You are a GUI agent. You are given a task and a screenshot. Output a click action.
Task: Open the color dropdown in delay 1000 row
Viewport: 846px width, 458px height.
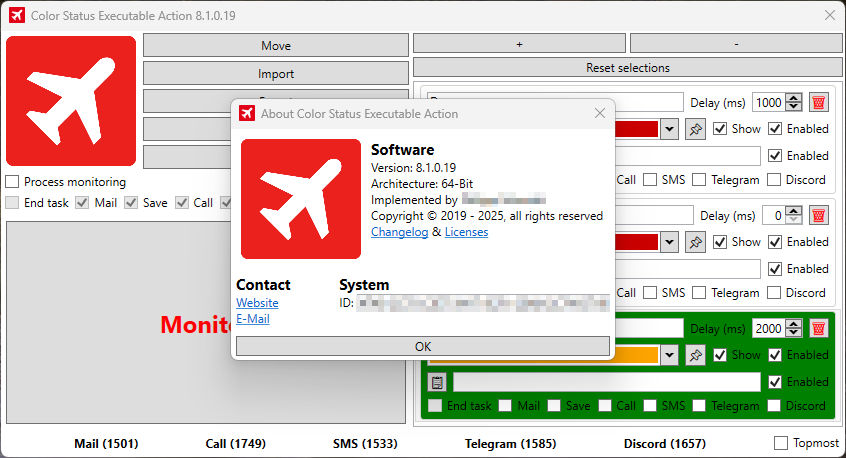[669, 129]
